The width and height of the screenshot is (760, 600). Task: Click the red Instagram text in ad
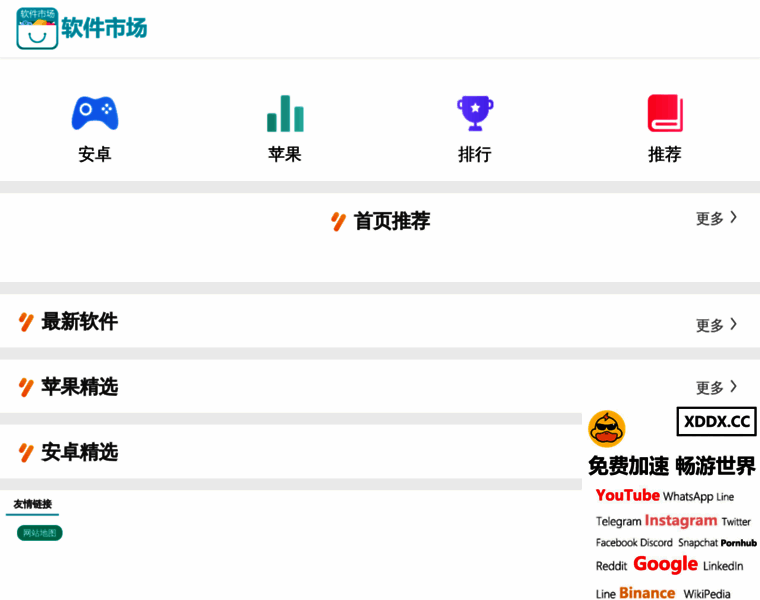tap(681, 521)
